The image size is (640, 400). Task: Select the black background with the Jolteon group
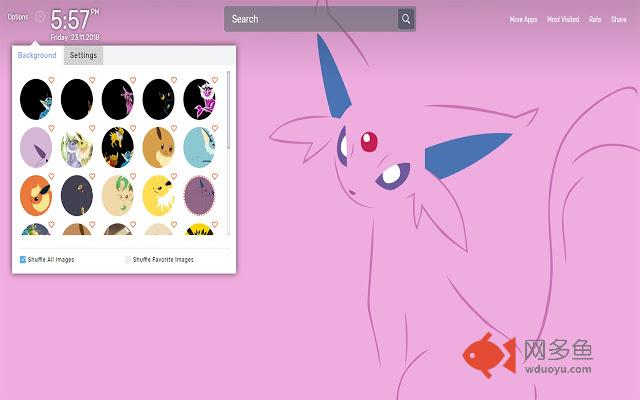[x=118, y=147]
